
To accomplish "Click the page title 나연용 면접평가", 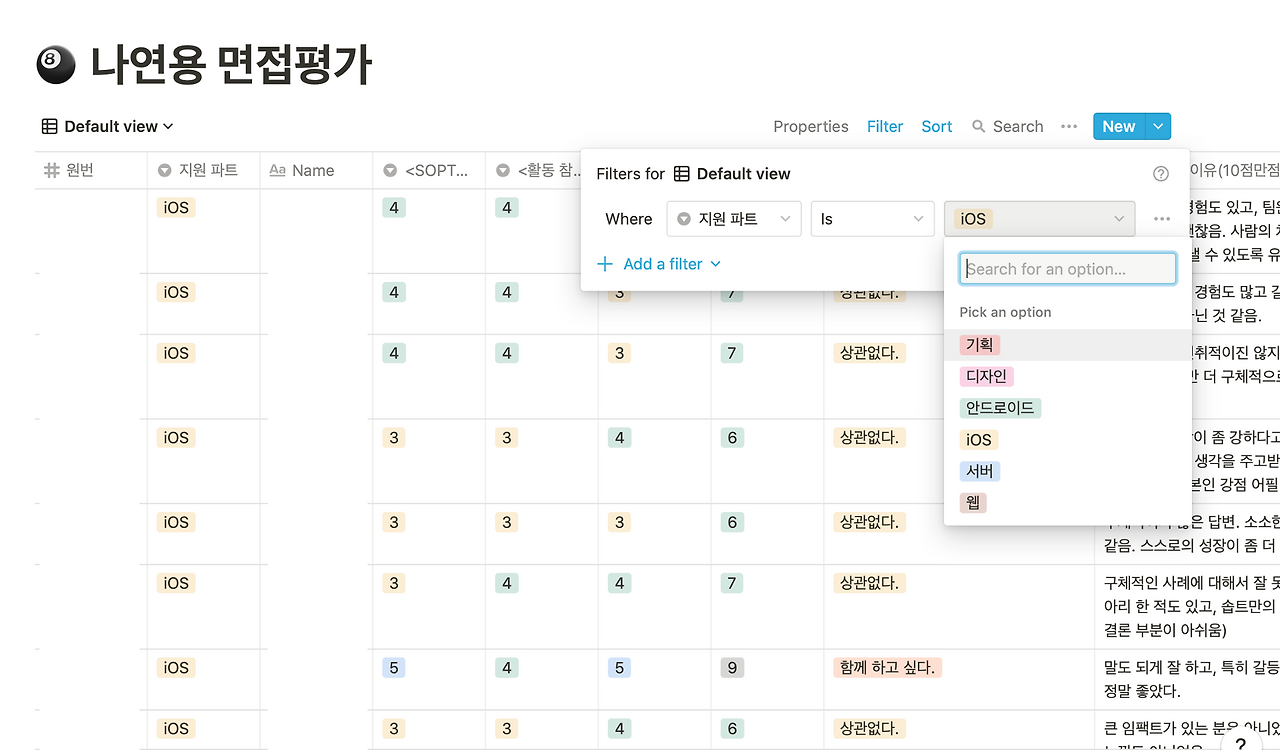I will 231,65.
